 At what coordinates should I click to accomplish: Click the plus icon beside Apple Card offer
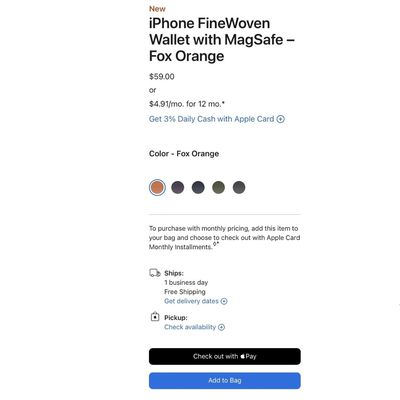tap(281, 119)
